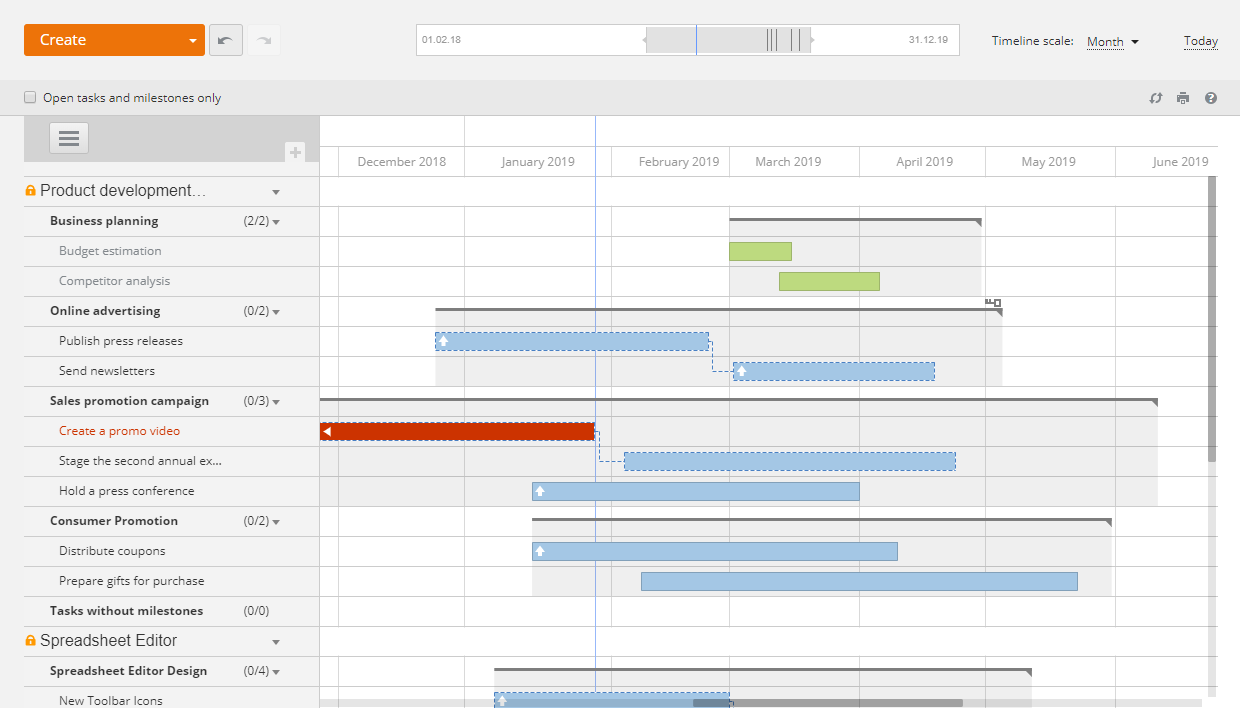
Task: Collapse the Product development project
Action: pos(276,192)
